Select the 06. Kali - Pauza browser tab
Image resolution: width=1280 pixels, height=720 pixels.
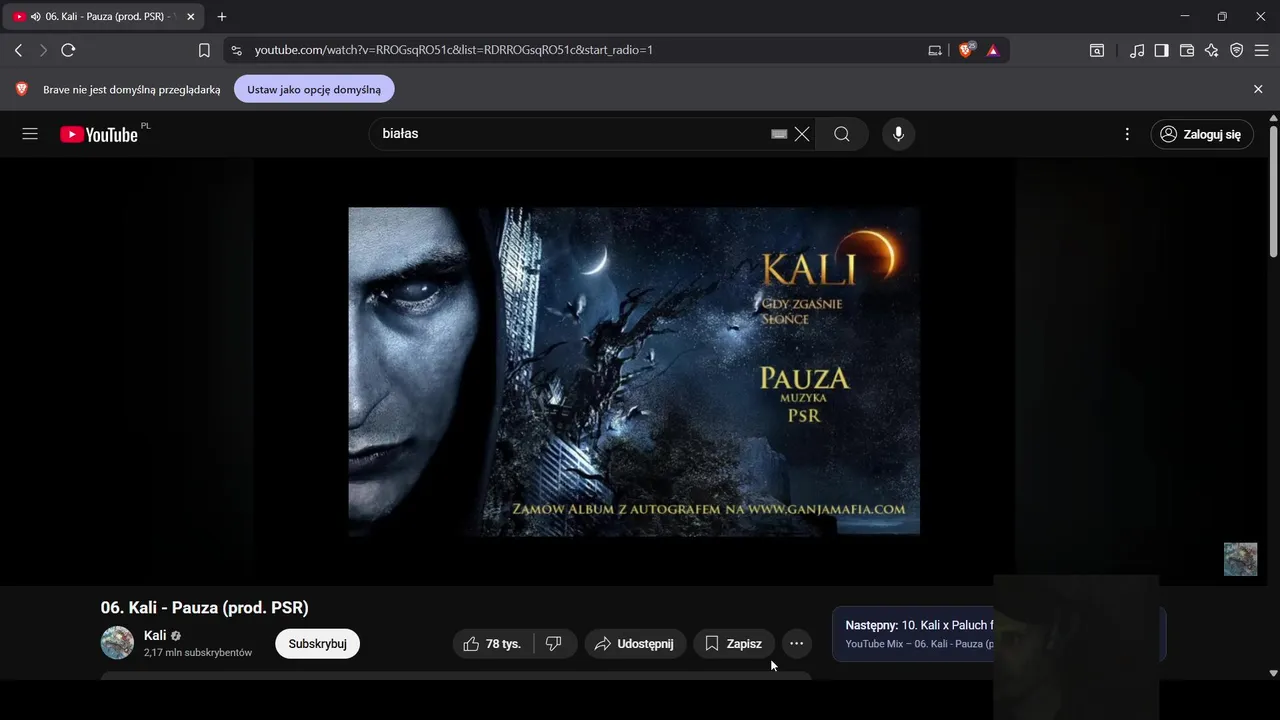click(104, 17)
